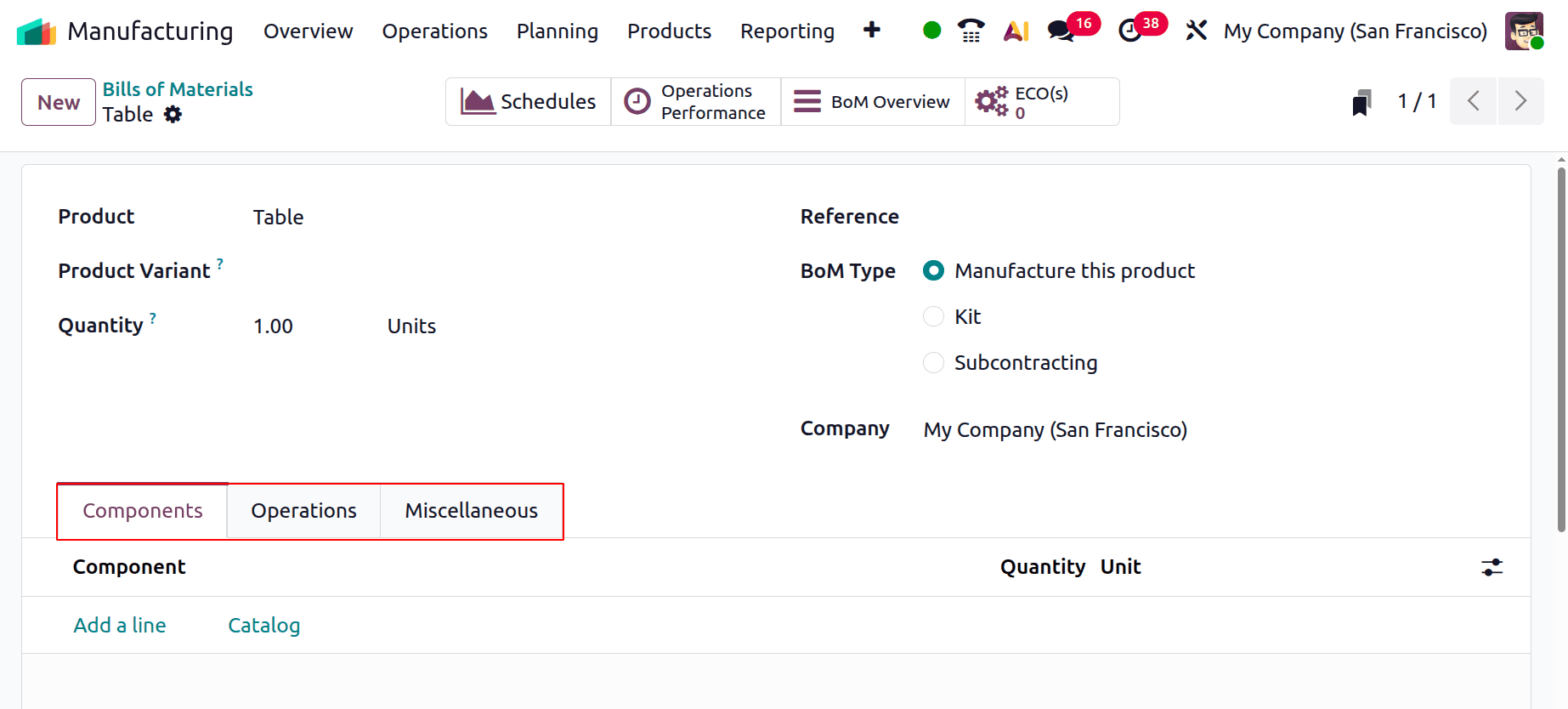The height and width of the screenshot is (709, 1568).
Task: Open column options adjust icon
Action: coord(1492,567)
